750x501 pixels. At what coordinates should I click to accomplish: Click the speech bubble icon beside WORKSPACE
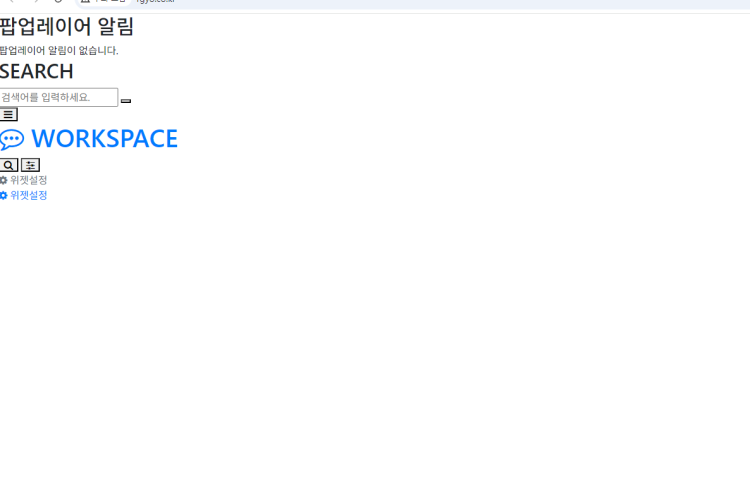point(12,140)
